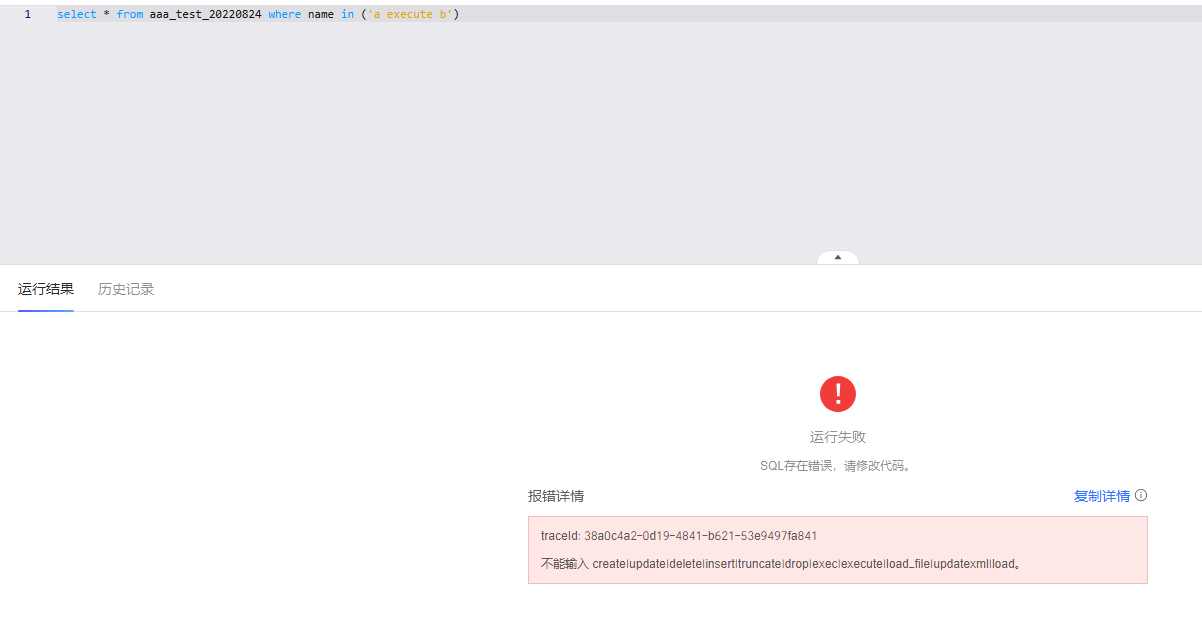Click line number 1 in editor gutter
Screen dimensions: 1202x629
point(27,15)
